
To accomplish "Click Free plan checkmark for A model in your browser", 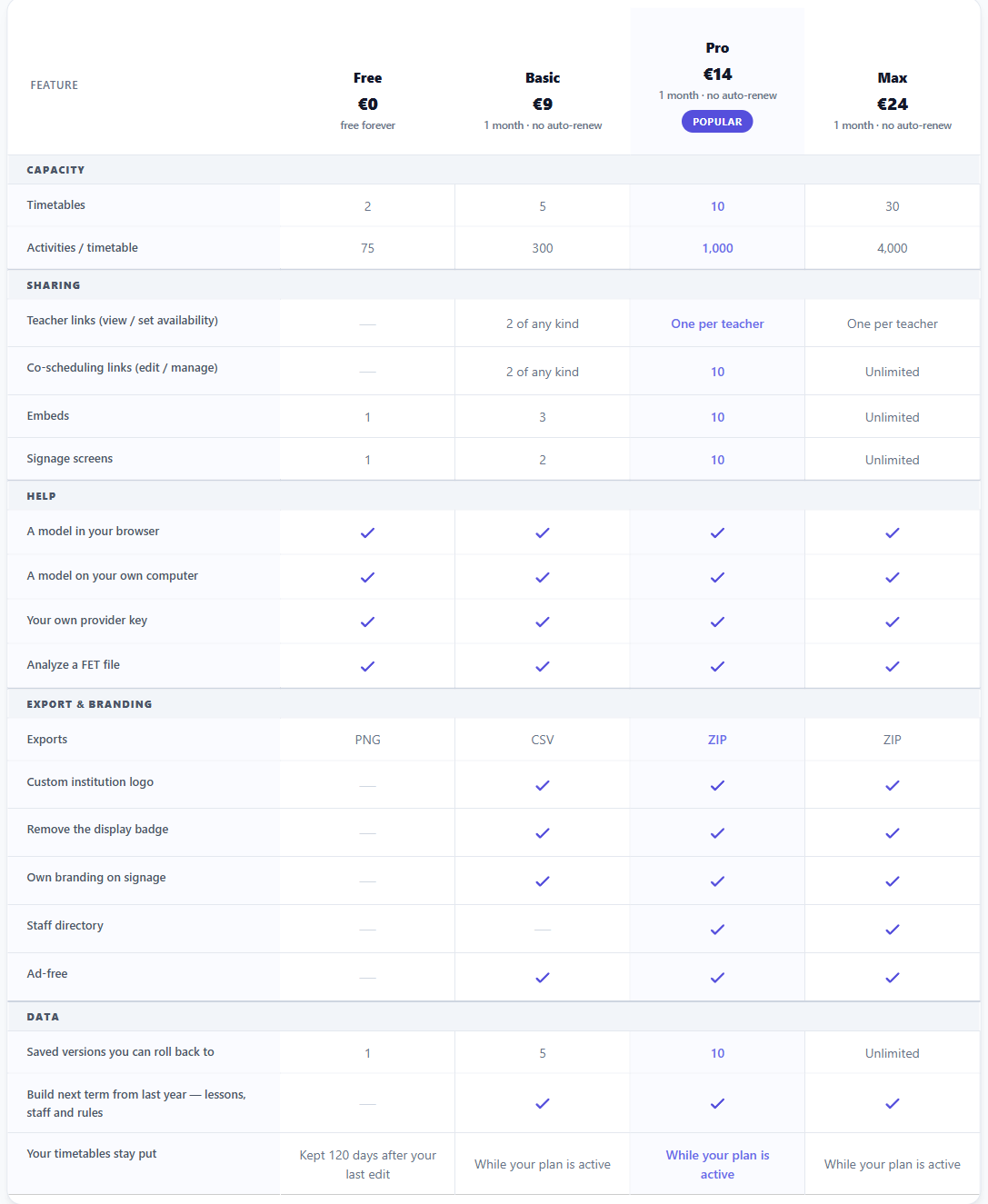I will coord(367,532).
